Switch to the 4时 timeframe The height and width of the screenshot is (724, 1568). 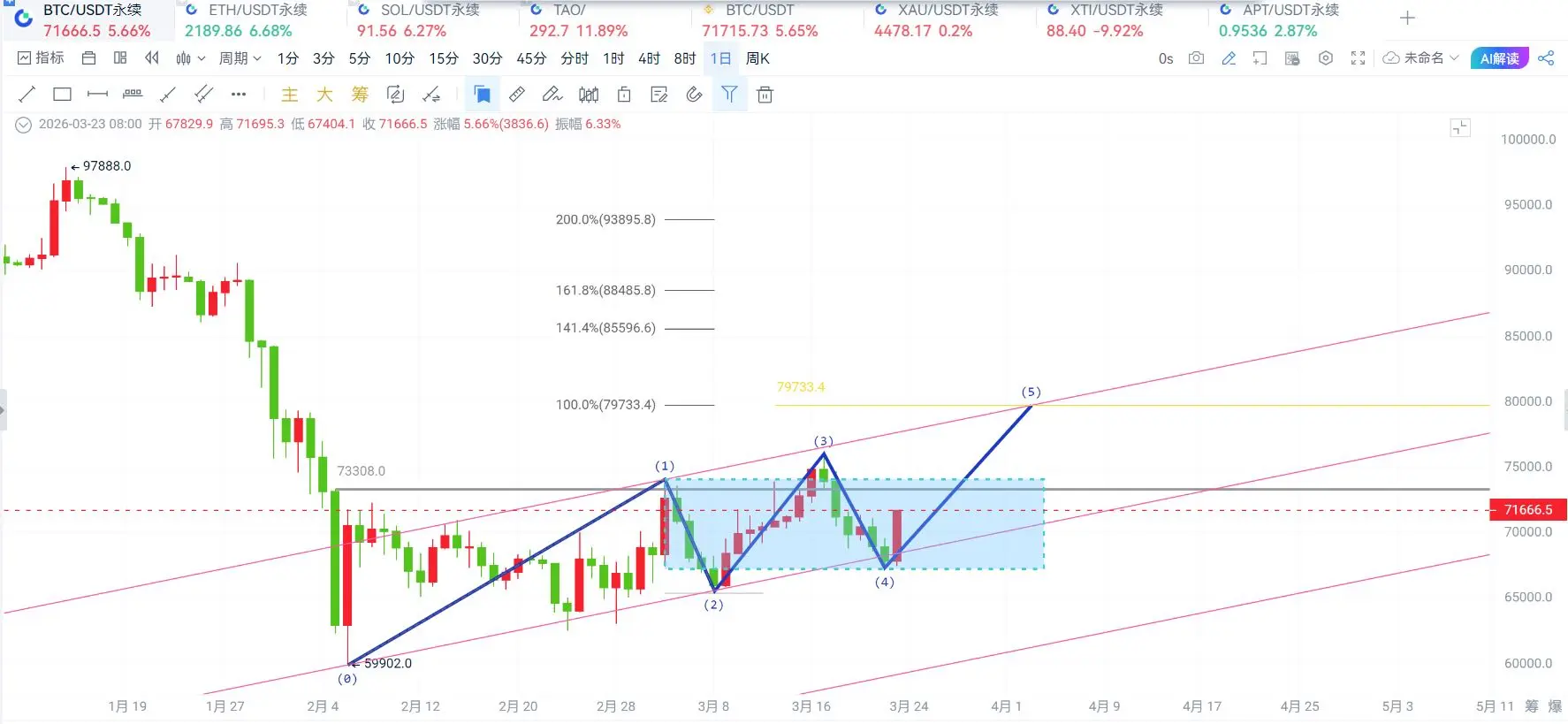650,58
